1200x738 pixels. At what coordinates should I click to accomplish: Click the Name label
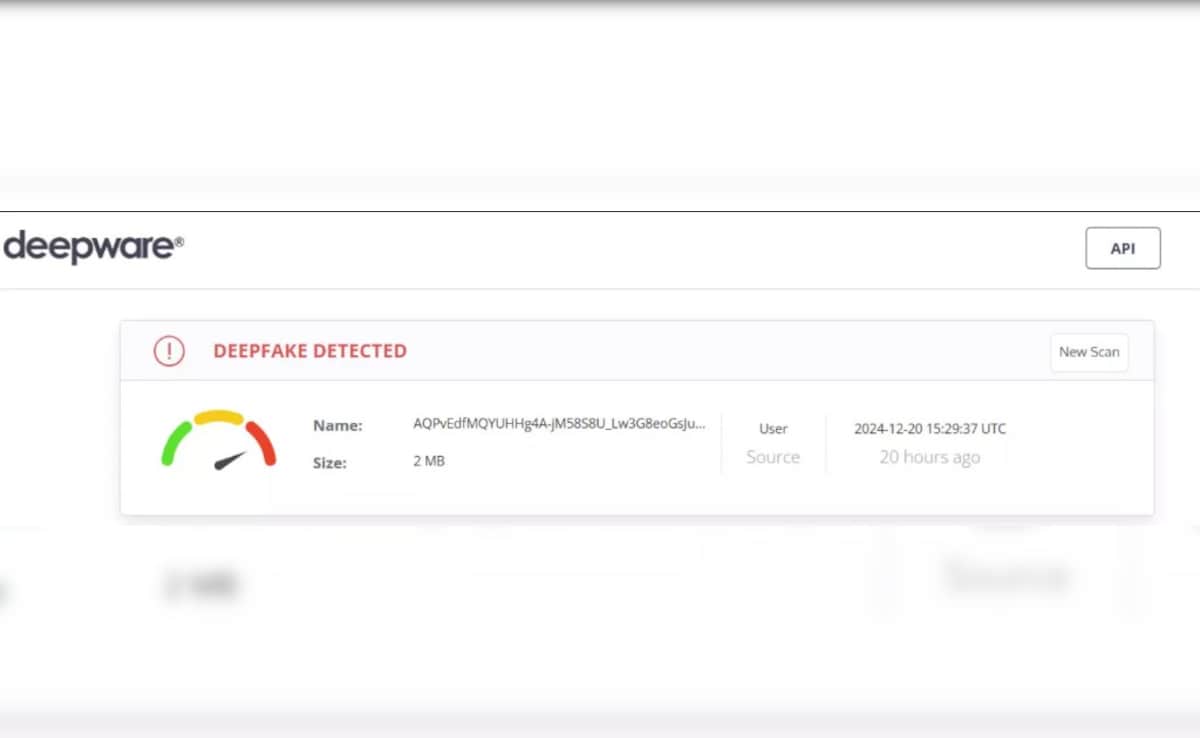337,425
